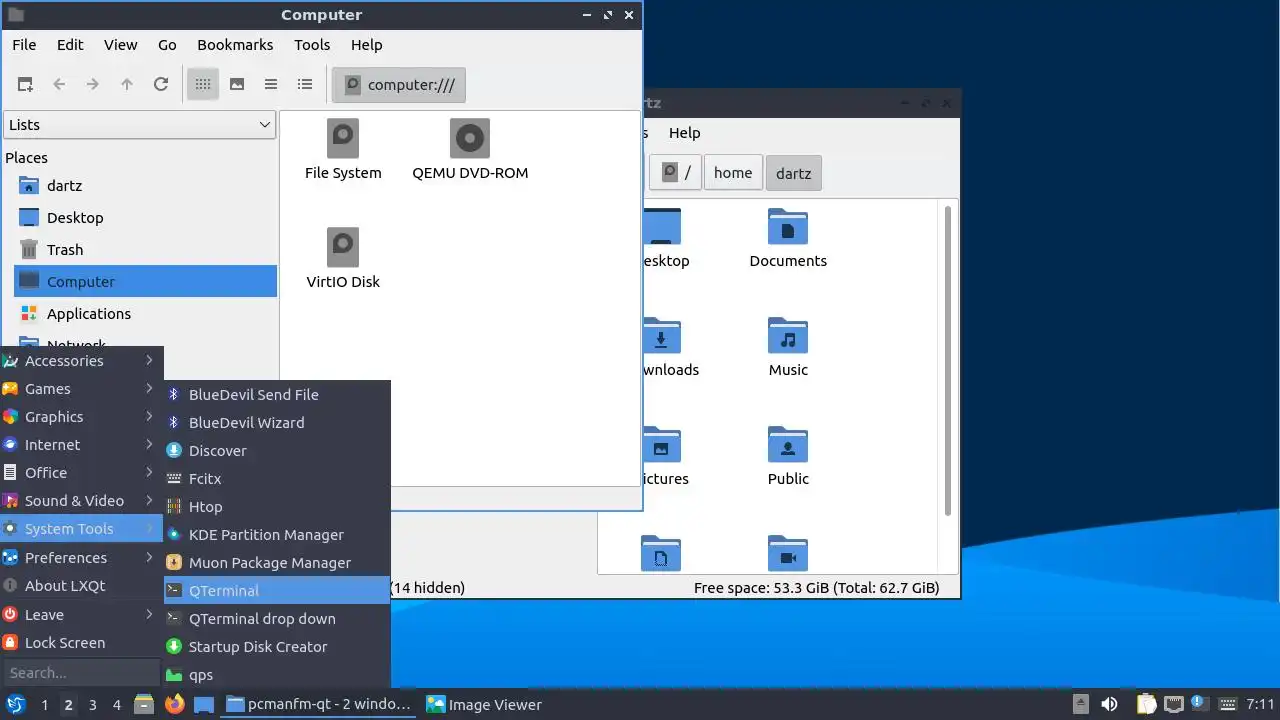Expand the System Tools submenu
Viewport: 1280px width, 720px height.
tap(81, 529)
